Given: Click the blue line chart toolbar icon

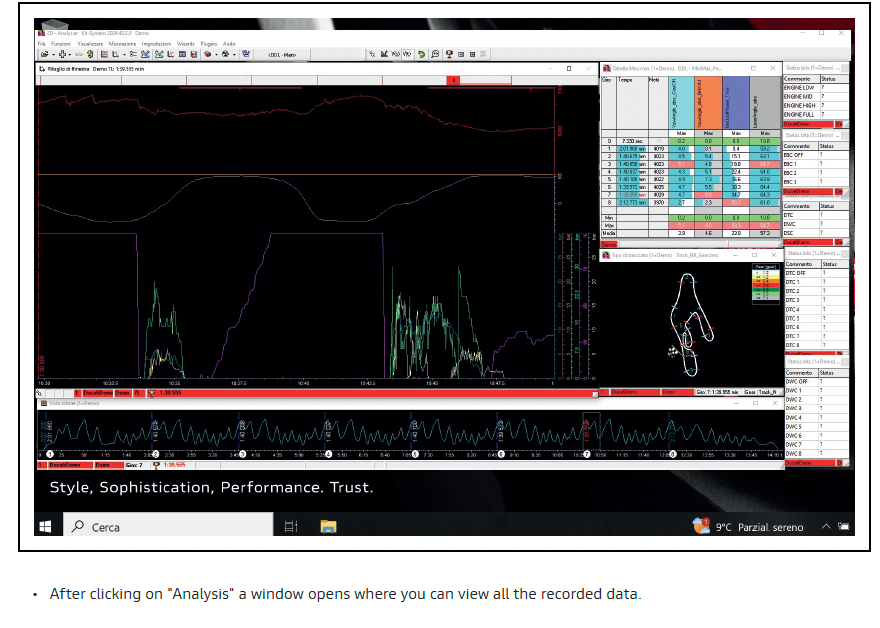Looking at the screenshot, I should [x=145, y=54].
